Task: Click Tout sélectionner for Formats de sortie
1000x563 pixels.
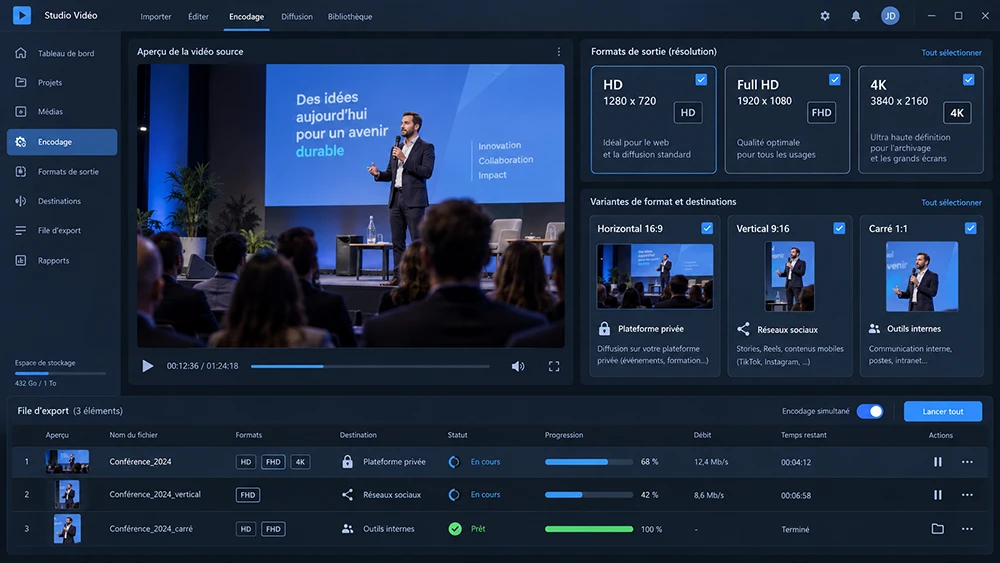Action: [x=951, y=53]
